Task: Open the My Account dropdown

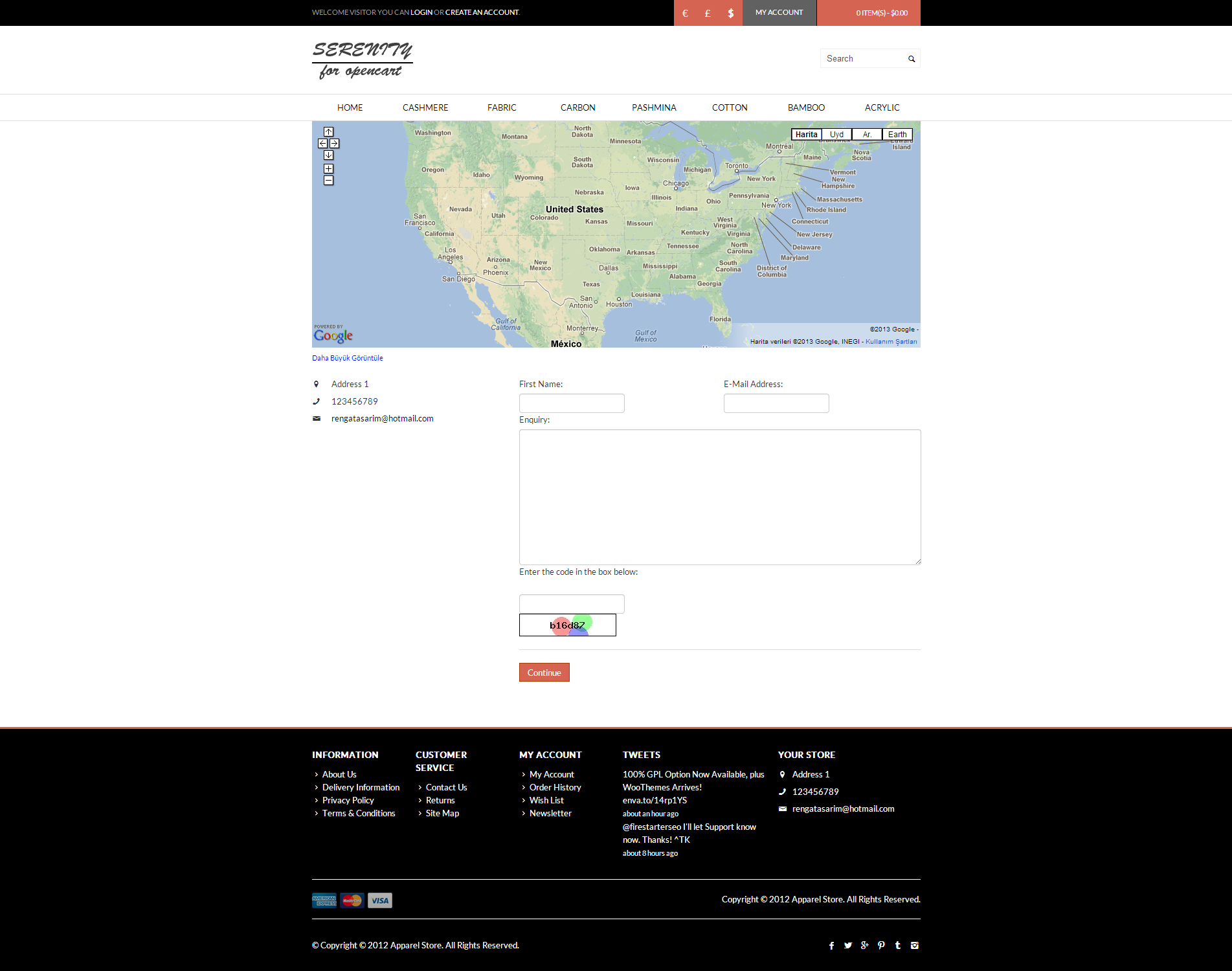Action: 779,13
